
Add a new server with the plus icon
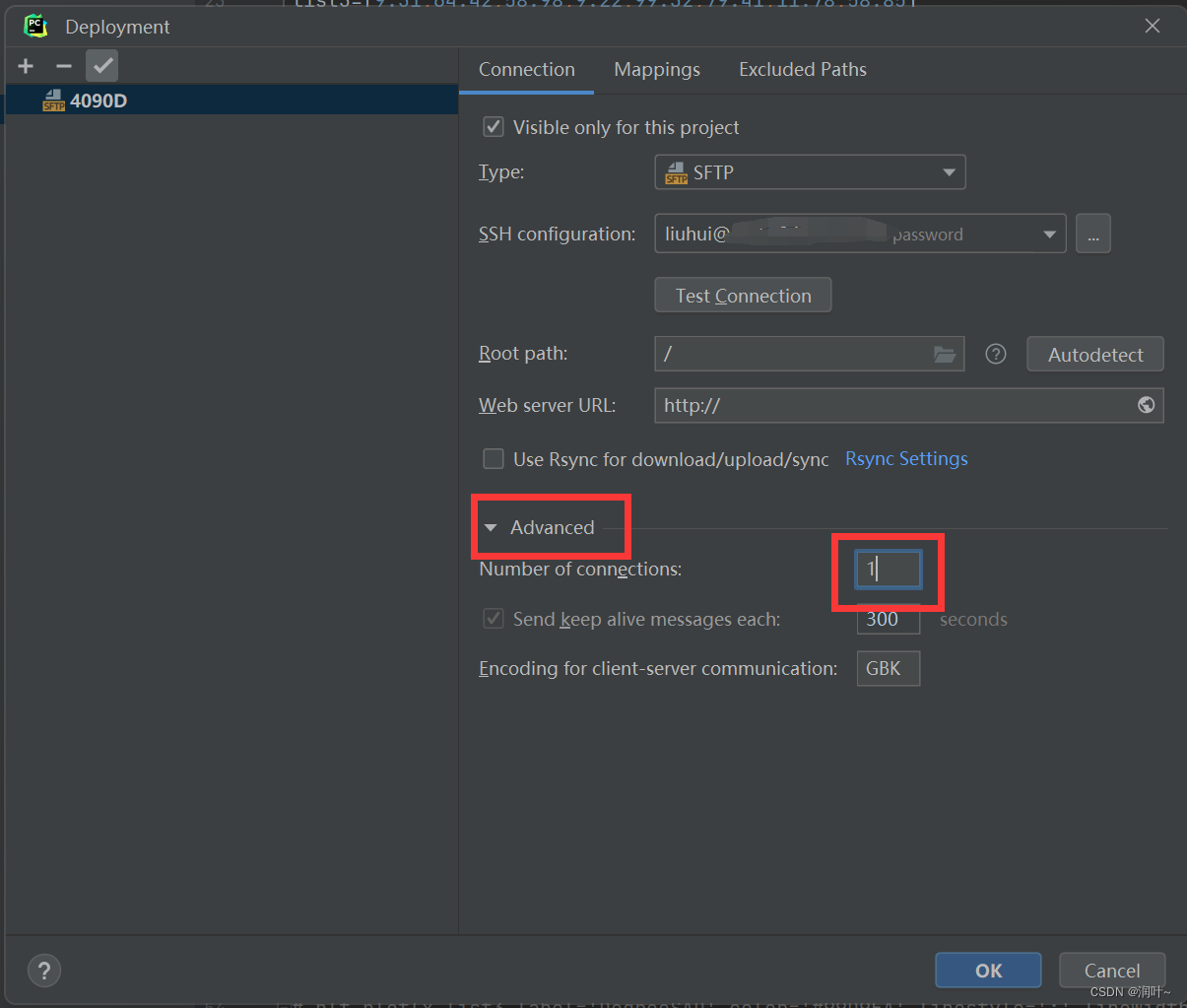(x=25, y=66)
